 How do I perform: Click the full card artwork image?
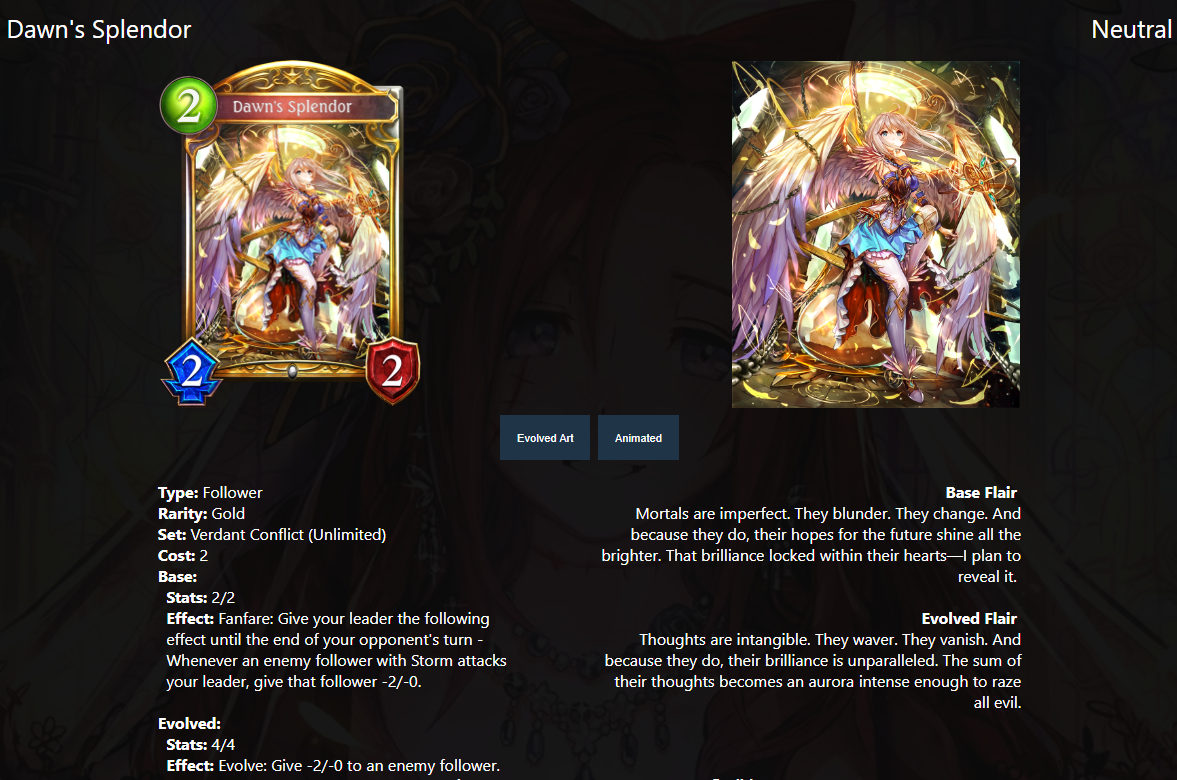coord(875,234)
